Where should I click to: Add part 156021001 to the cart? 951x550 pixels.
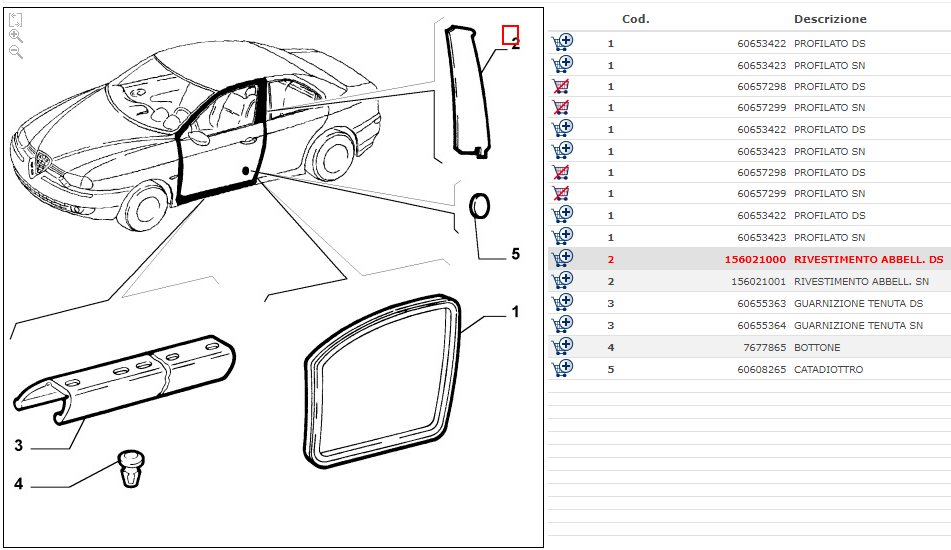point(562,281)
